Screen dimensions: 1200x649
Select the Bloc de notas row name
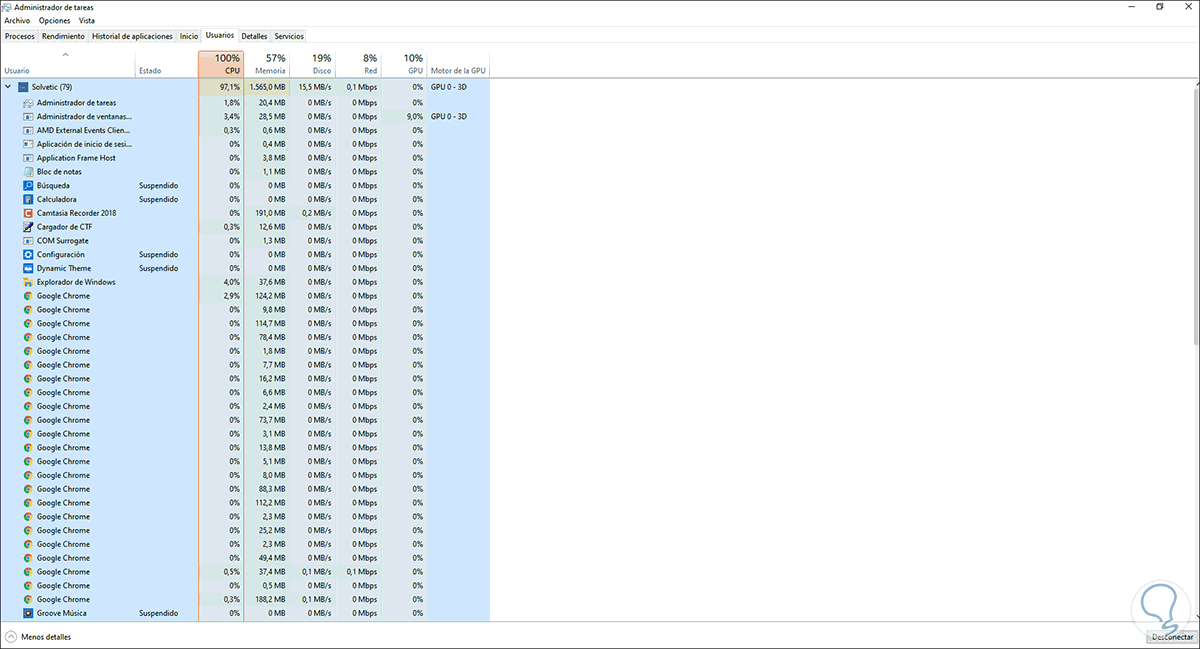[59, 172]
